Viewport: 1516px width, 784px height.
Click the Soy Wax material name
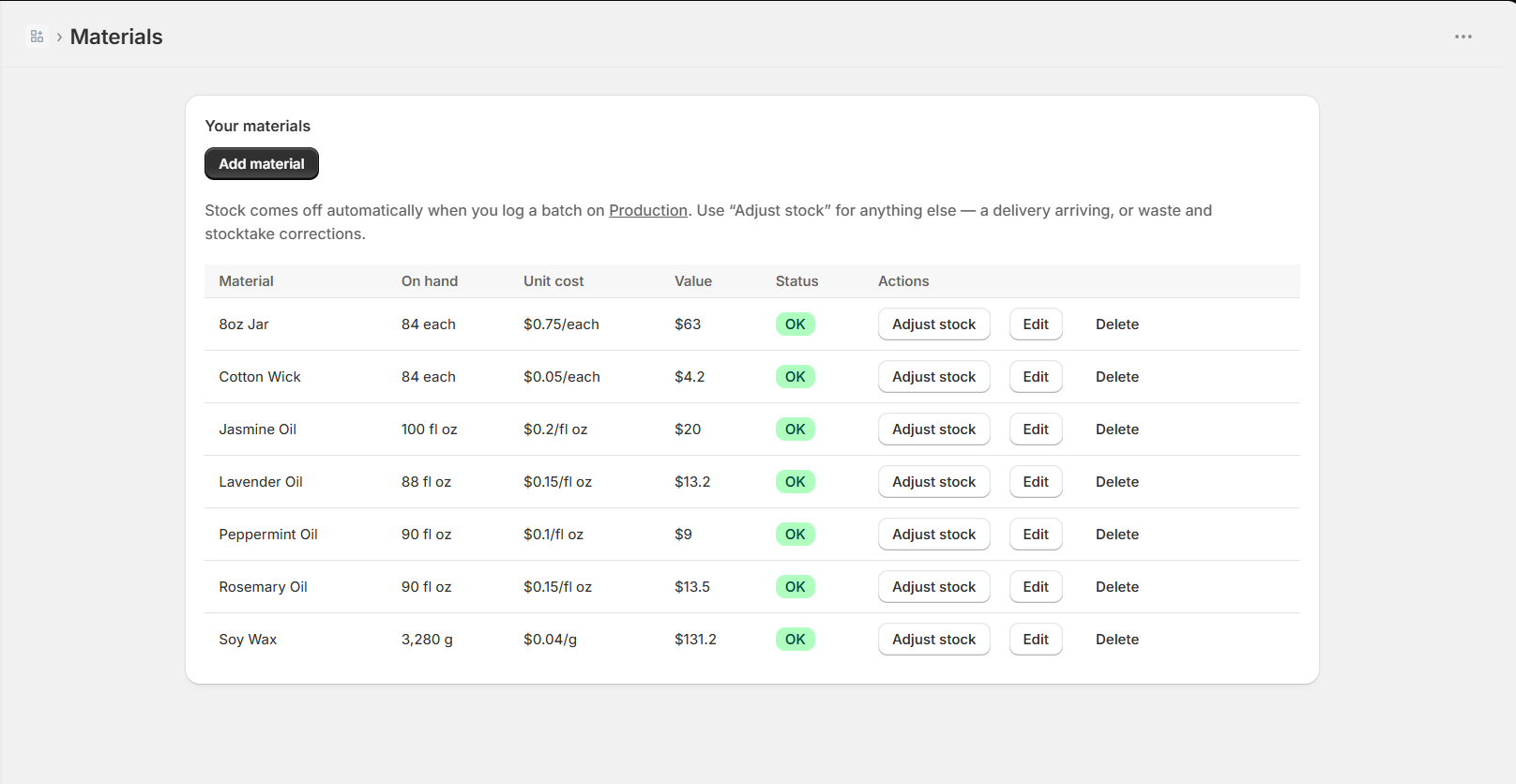point(248,640)
